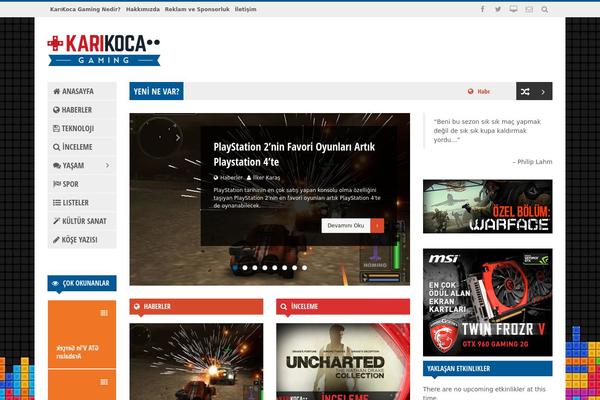Click the chat bubble icon beside Yaşam
This screenshot has width=600, height=400.
pos(57,166)
